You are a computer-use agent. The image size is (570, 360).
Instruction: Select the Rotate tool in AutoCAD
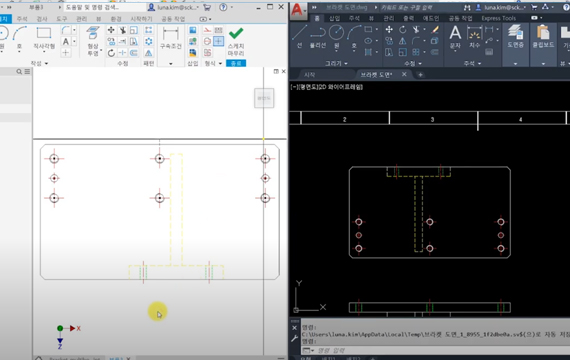402,29
